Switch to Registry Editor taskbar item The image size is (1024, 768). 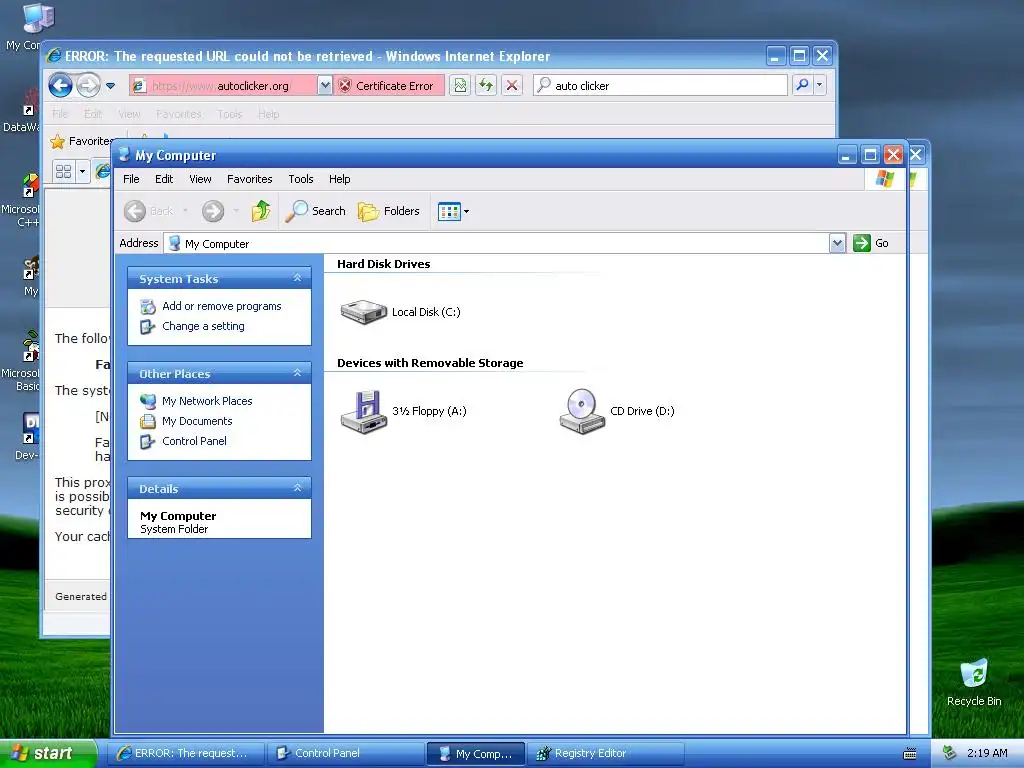pos(605,753)
